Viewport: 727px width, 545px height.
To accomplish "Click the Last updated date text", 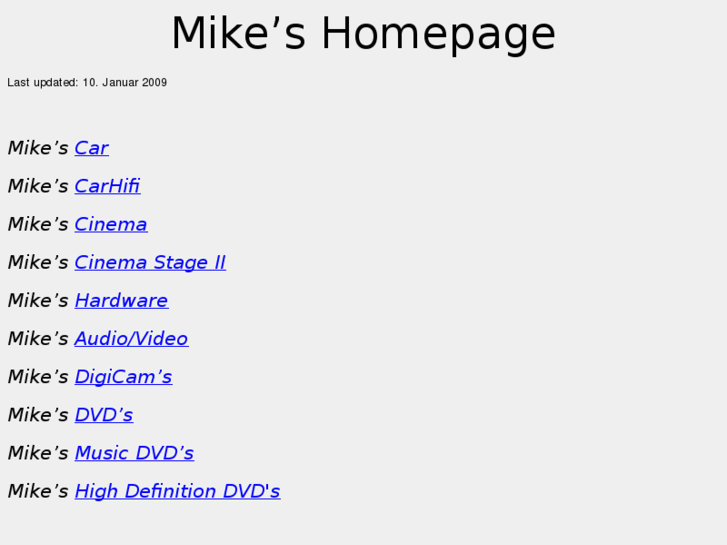I will point(87,82).
